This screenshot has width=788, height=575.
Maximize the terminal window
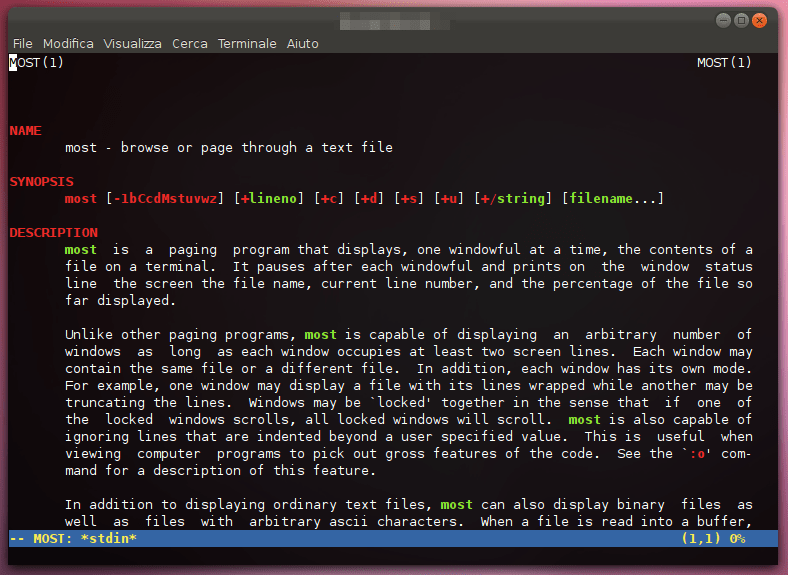(741, 21)
